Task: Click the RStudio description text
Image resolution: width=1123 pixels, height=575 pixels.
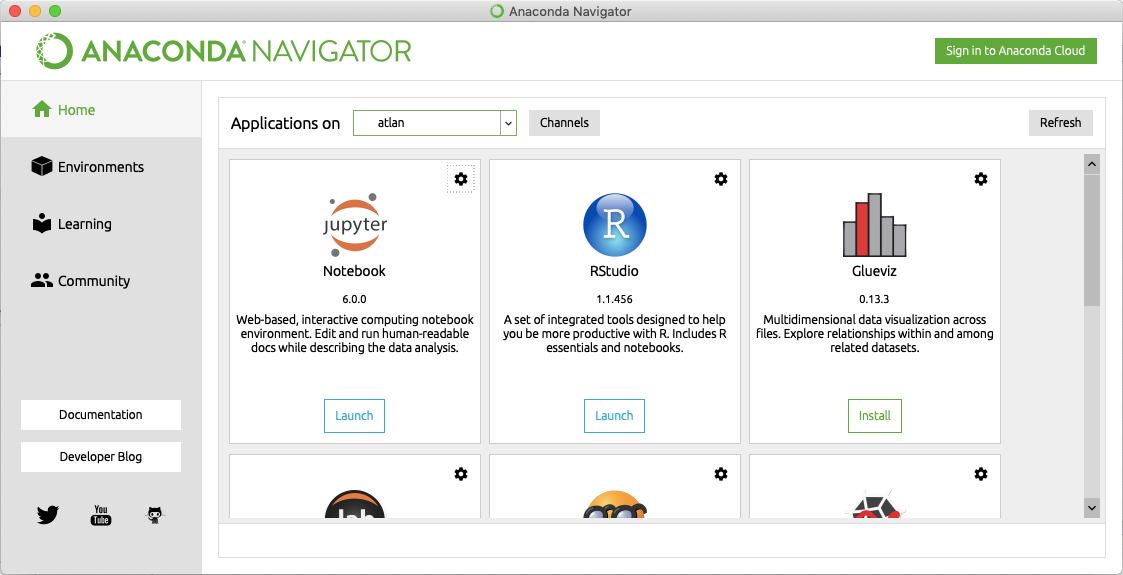Action: click(614, 334)
